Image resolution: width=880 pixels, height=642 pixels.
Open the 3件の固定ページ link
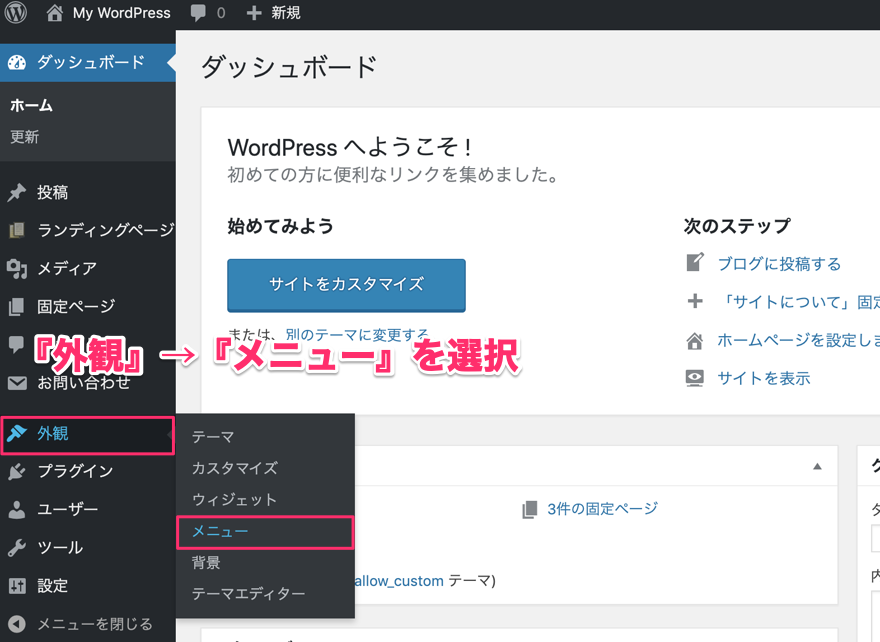point(602,509)
